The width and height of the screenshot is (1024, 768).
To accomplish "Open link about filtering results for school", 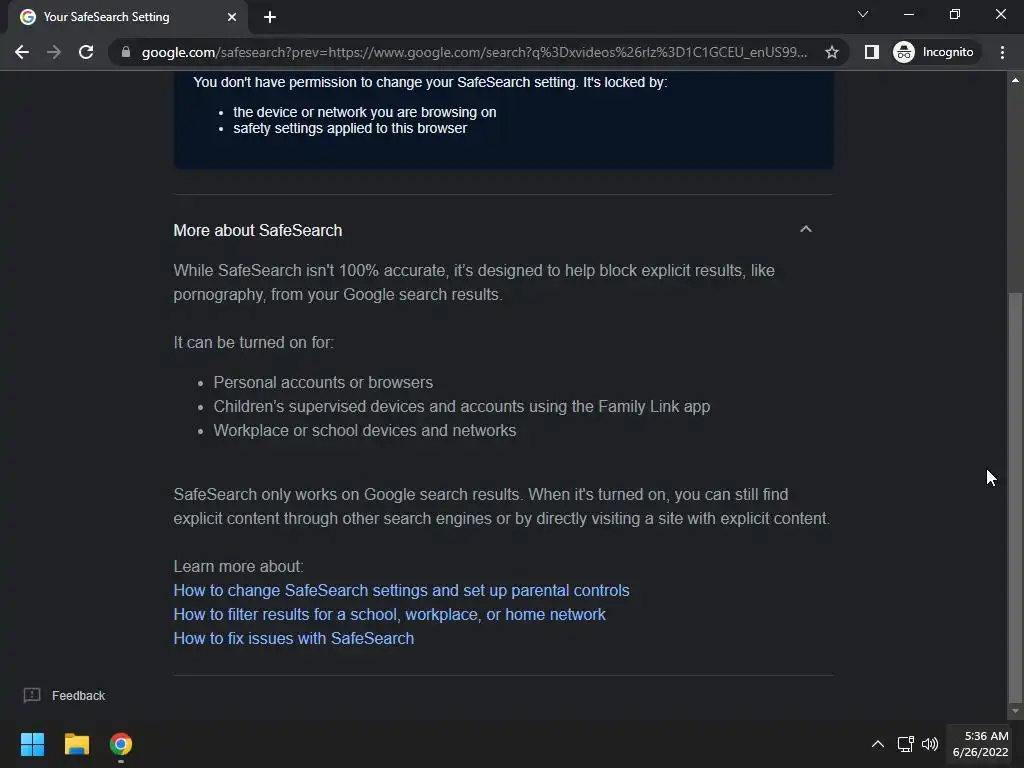I will pyautogui.click(x=389, y=615).
